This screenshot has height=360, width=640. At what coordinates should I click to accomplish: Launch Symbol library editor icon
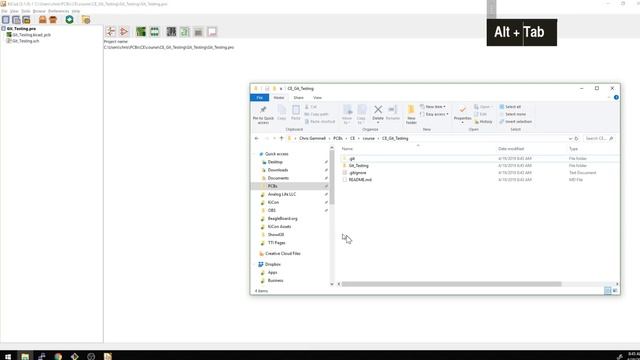click(124, 31)
